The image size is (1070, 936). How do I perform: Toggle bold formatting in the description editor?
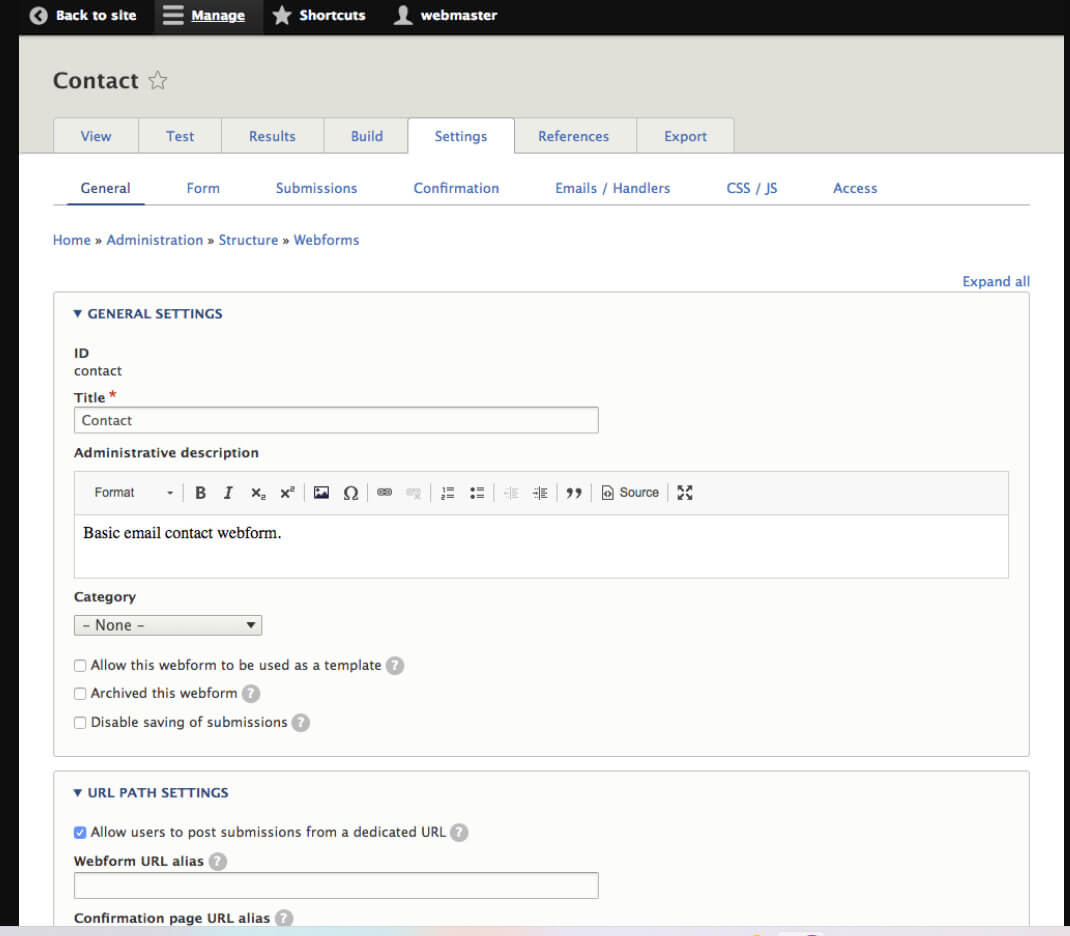click(x=200, y=492)
